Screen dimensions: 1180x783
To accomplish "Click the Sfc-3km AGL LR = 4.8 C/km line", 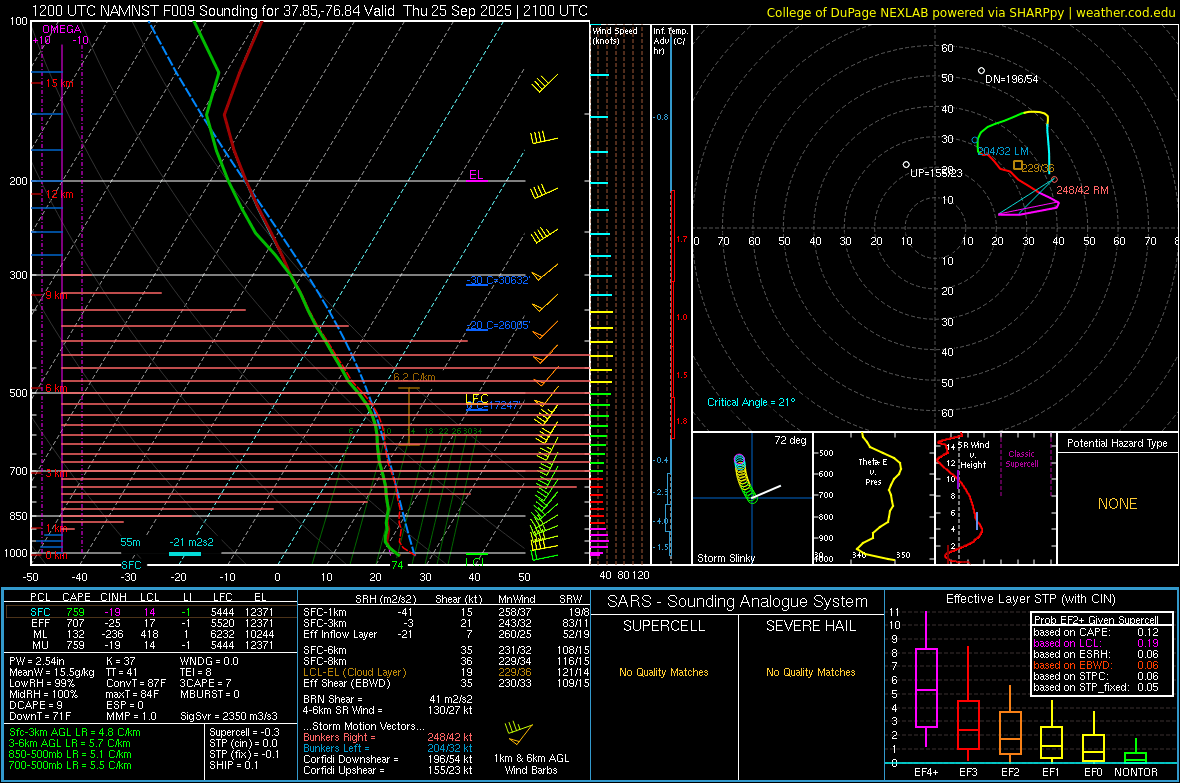I will 75,732.
